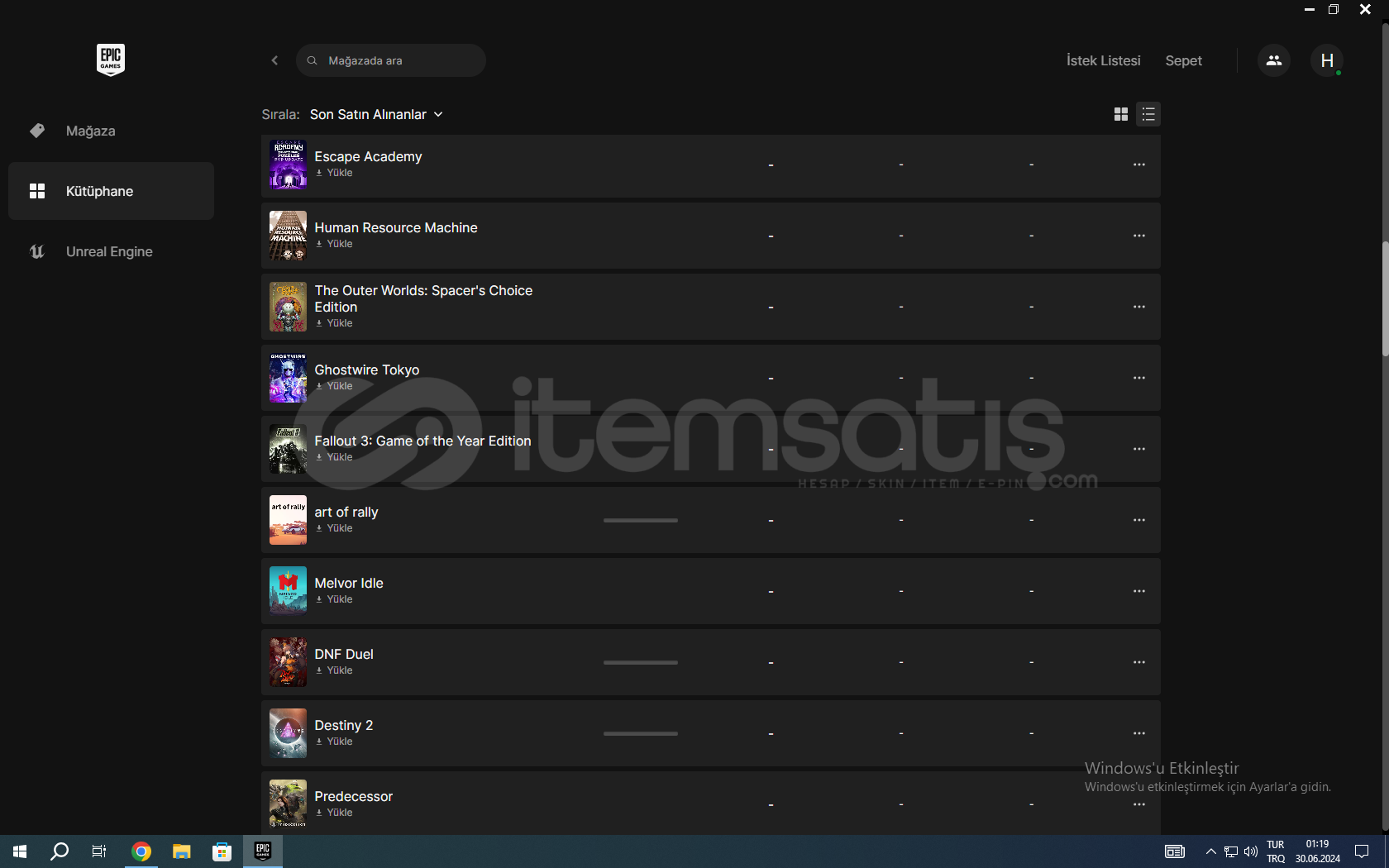The image size is (1389, 868).
Task: Install Destiny 2 via Yükle
Action: 334,742
